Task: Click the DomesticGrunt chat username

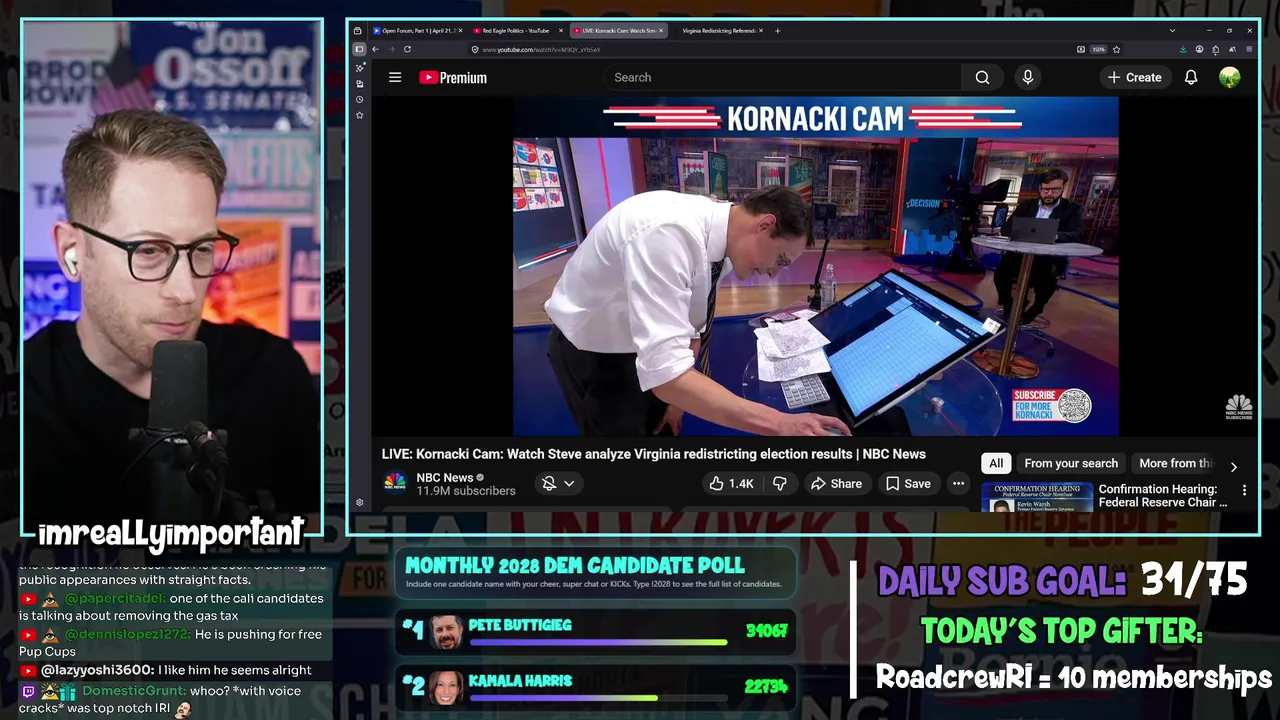Action: click(135, 691)
